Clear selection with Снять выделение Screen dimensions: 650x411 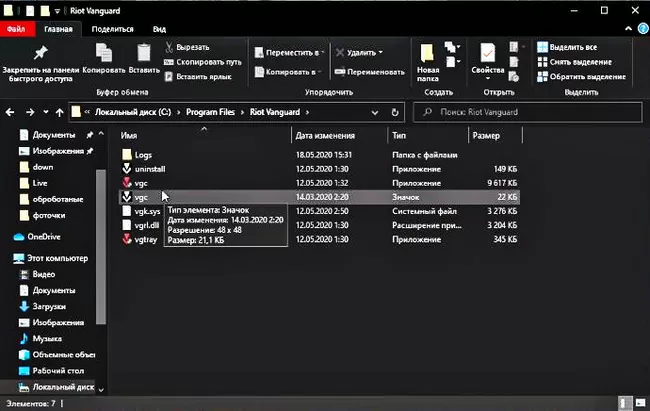click(x=574, y=62)
